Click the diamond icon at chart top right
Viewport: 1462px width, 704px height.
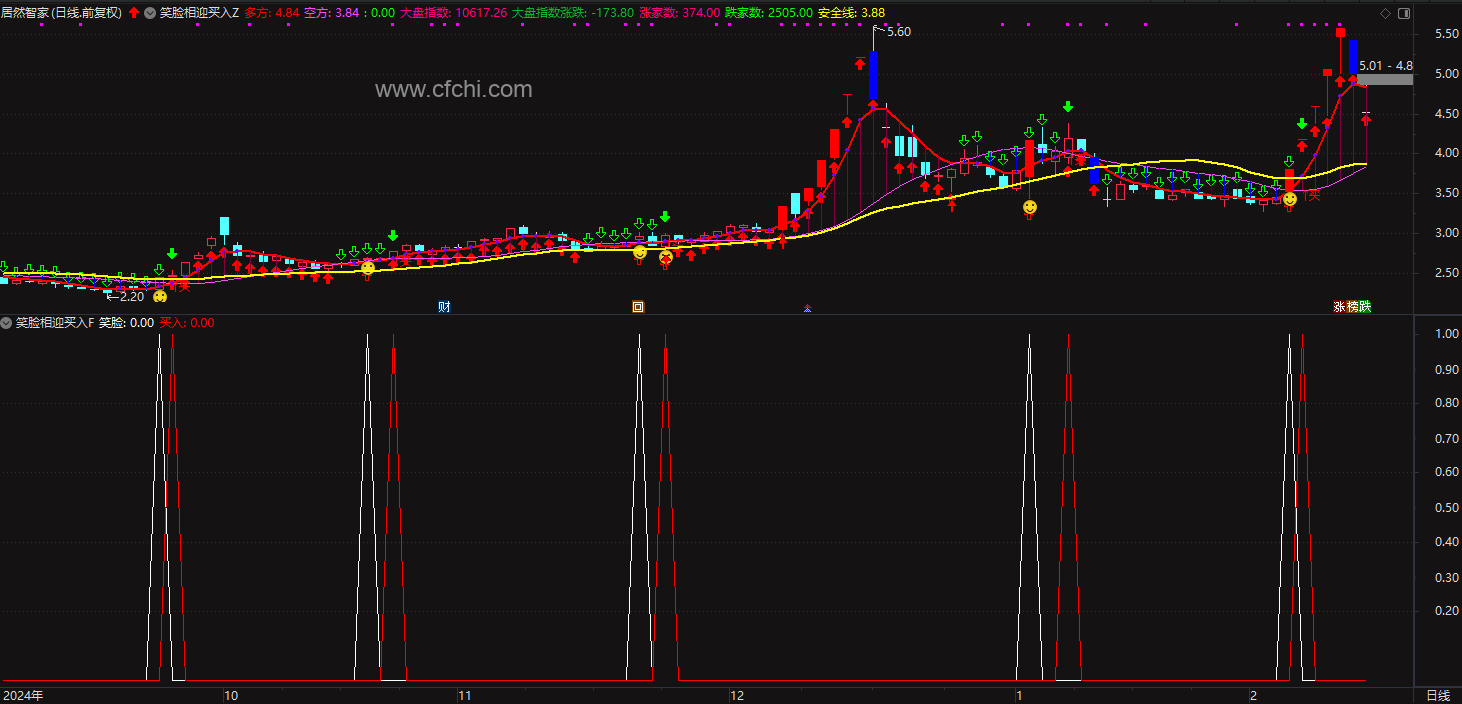(x=1385, y=13)
